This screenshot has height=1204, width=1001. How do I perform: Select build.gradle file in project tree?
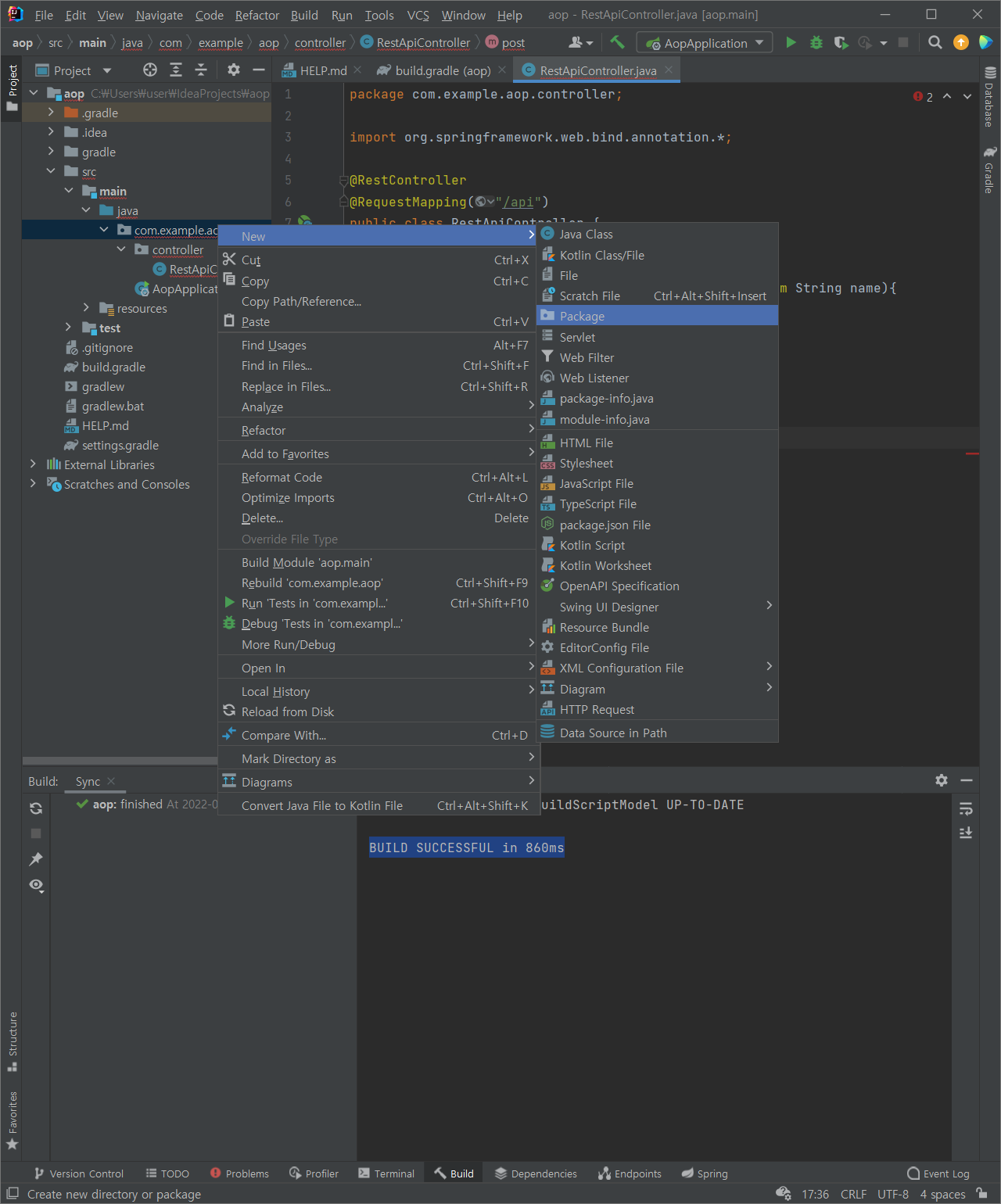coord(113,367)
